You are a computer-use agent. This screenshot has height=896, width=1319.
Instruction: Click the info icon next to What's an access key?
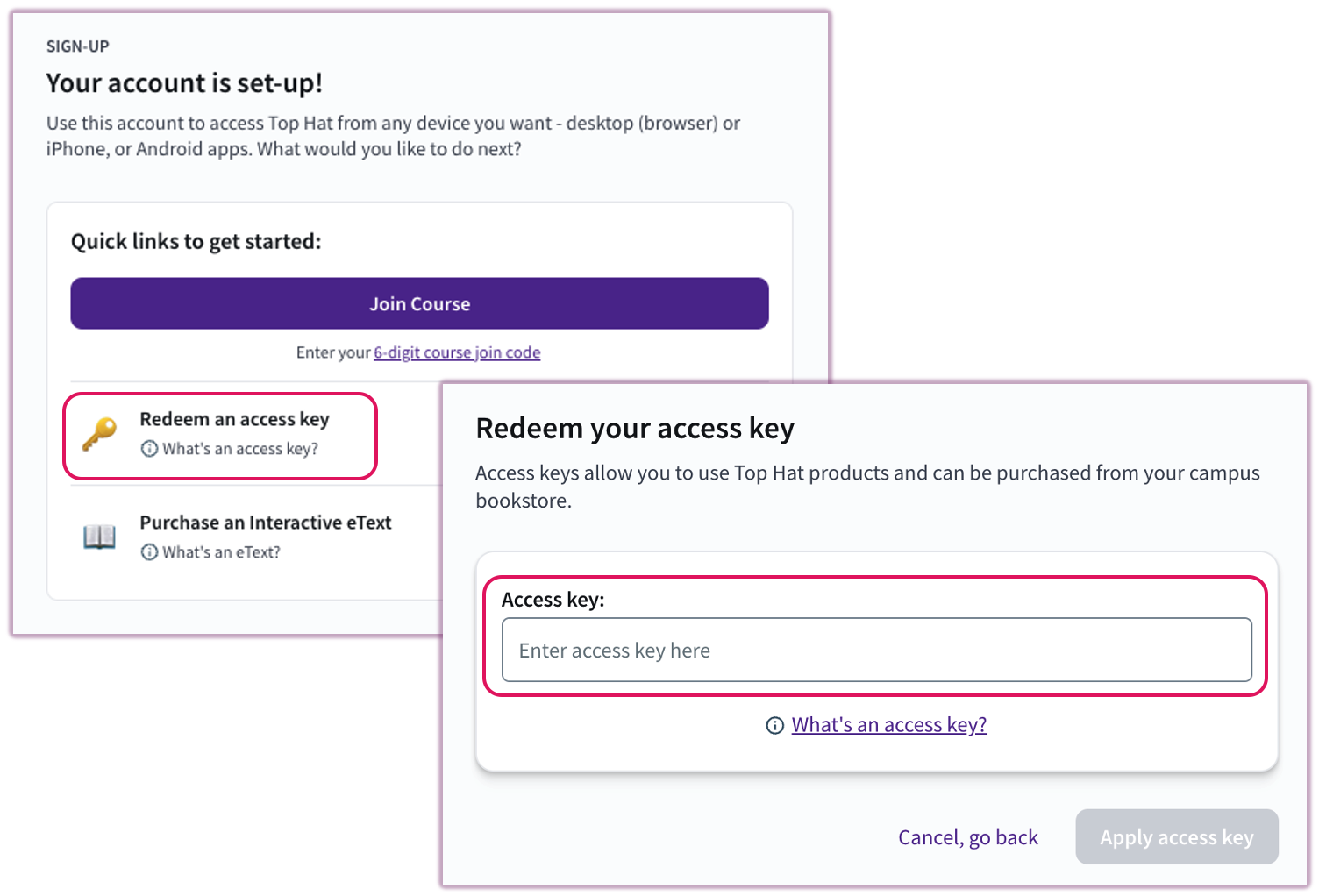[149, 448]
